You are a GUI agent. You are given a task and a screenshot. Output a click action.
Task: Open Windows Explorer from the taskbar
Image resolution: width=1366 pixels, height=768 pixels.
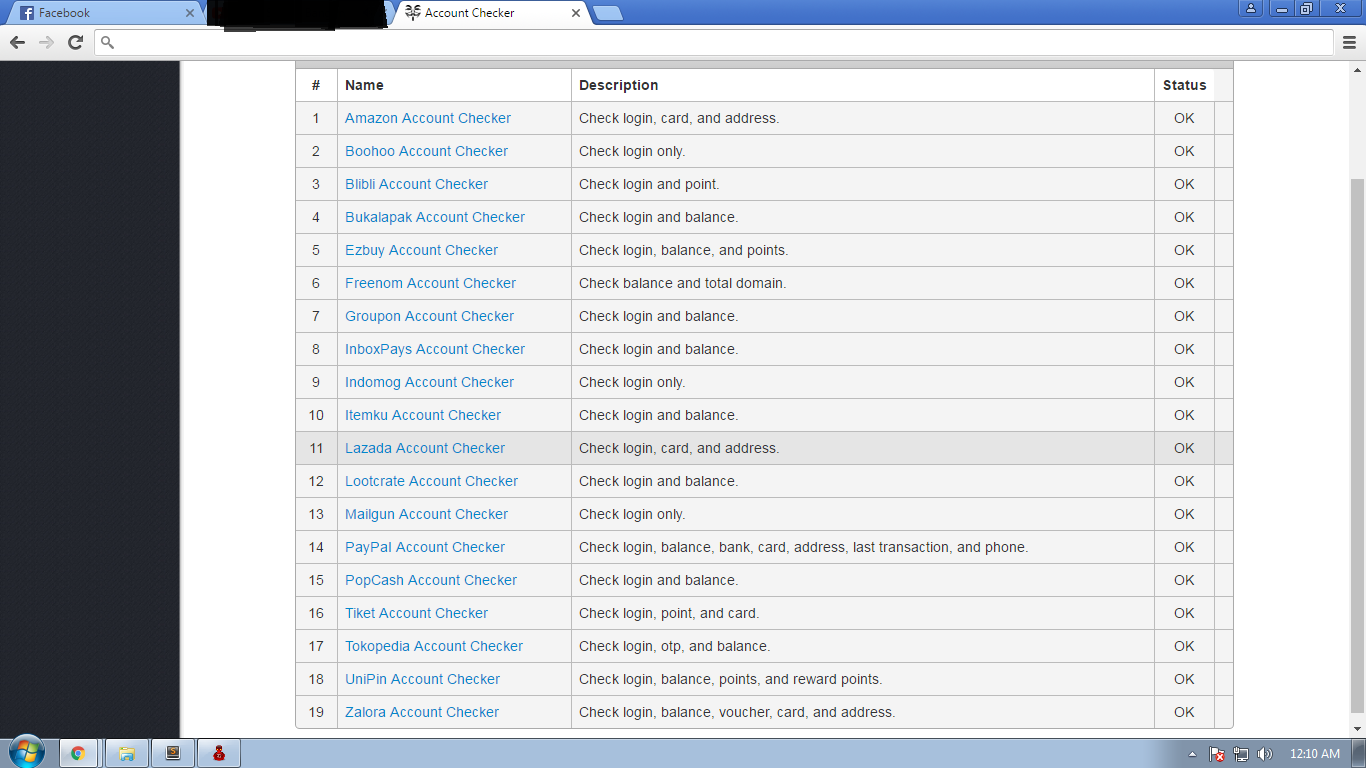point(126,752)
